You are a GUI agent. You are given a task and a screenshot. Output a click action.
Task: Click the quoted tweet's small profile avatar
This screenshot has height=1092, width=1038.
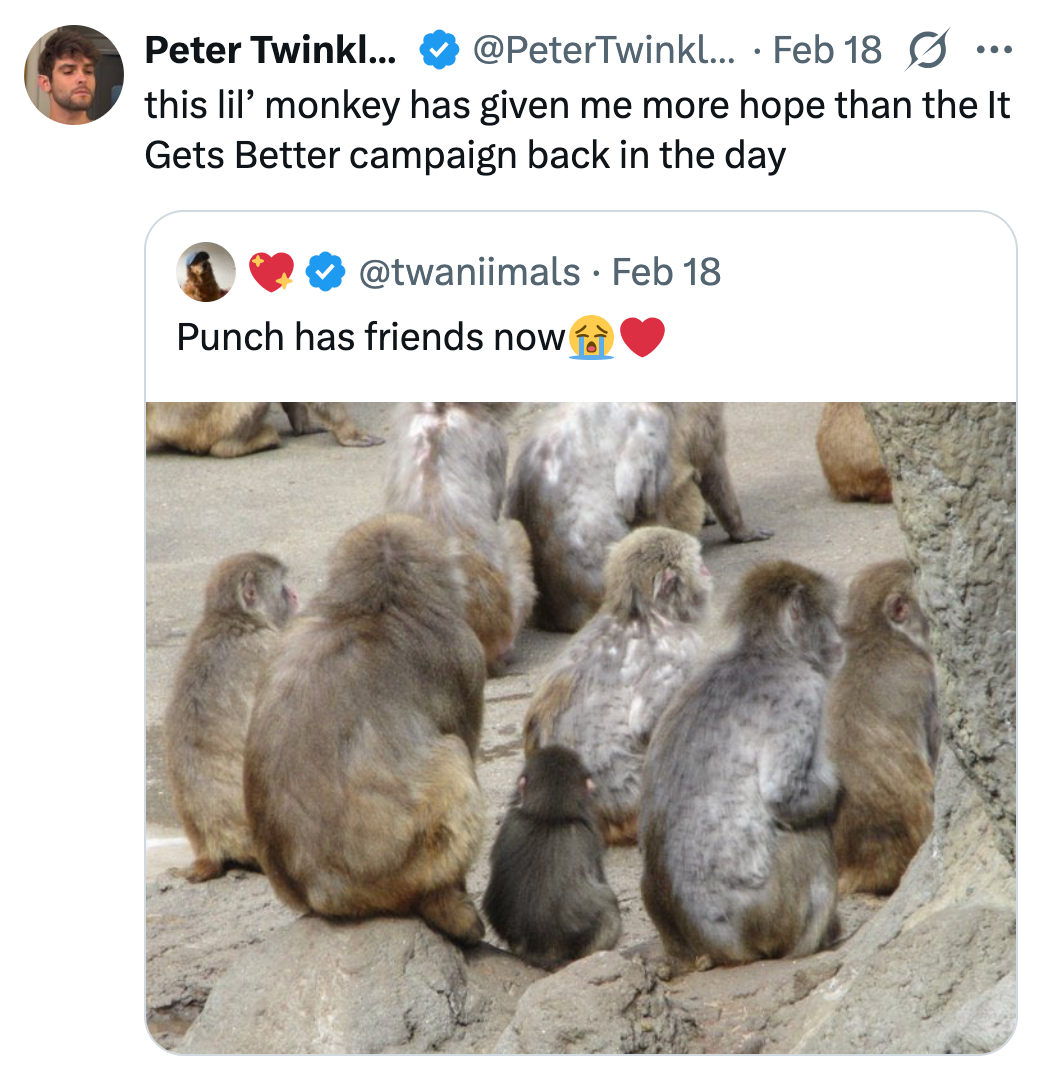tap(206, 271)
